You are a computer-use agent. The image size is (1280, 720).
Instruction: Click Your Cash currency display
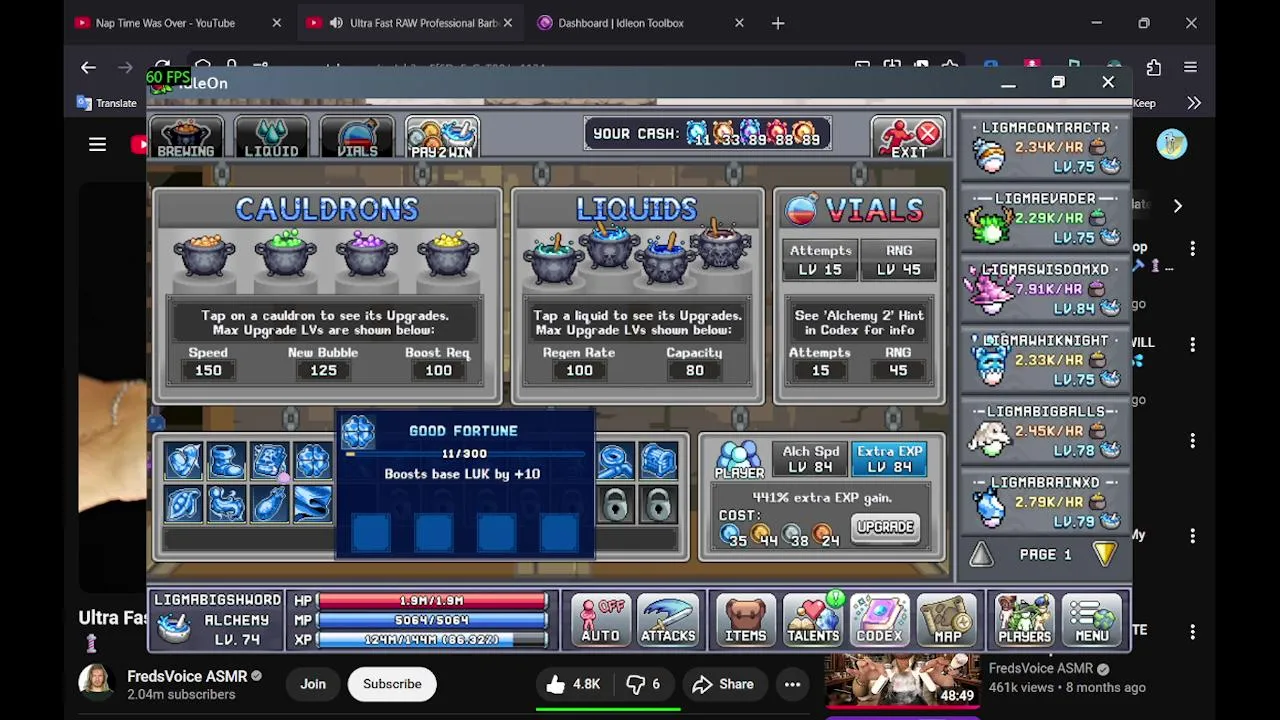[707, 133]
